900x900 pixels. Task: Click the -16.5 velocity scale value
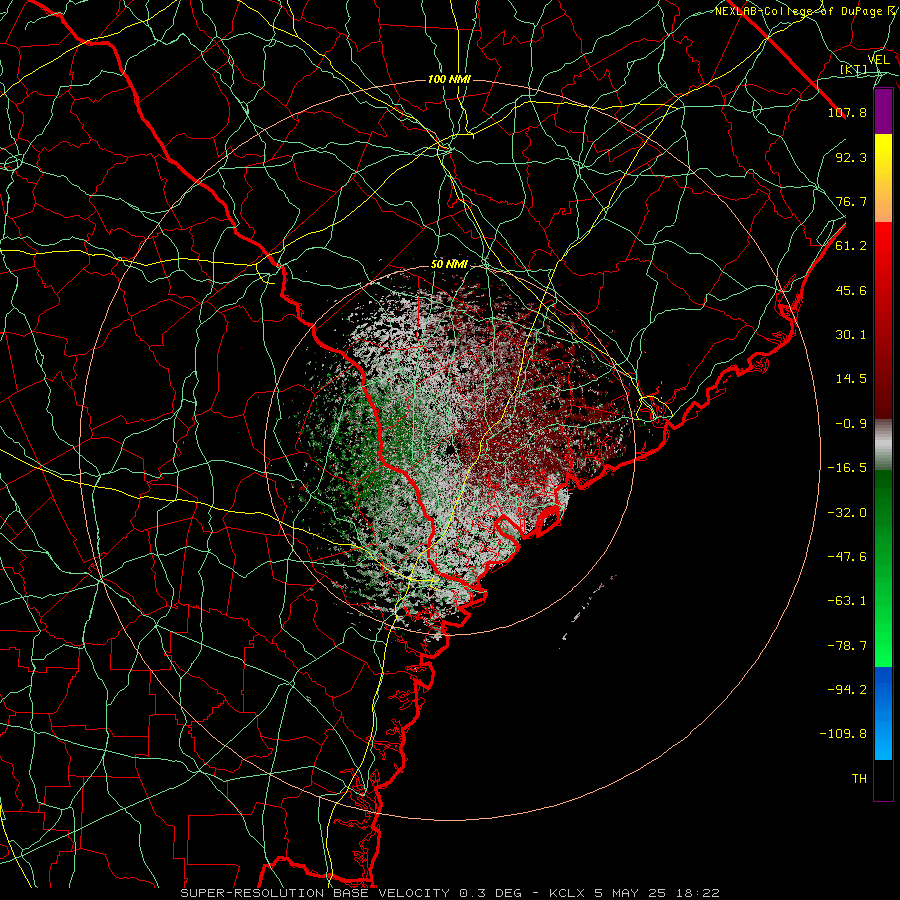click(x=847, y=468)
